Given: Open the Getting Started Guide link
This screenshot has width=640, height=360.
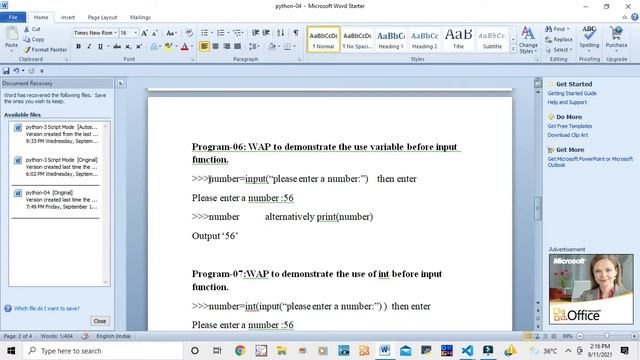Looking at the screenshot, I should tap(572, 93).
